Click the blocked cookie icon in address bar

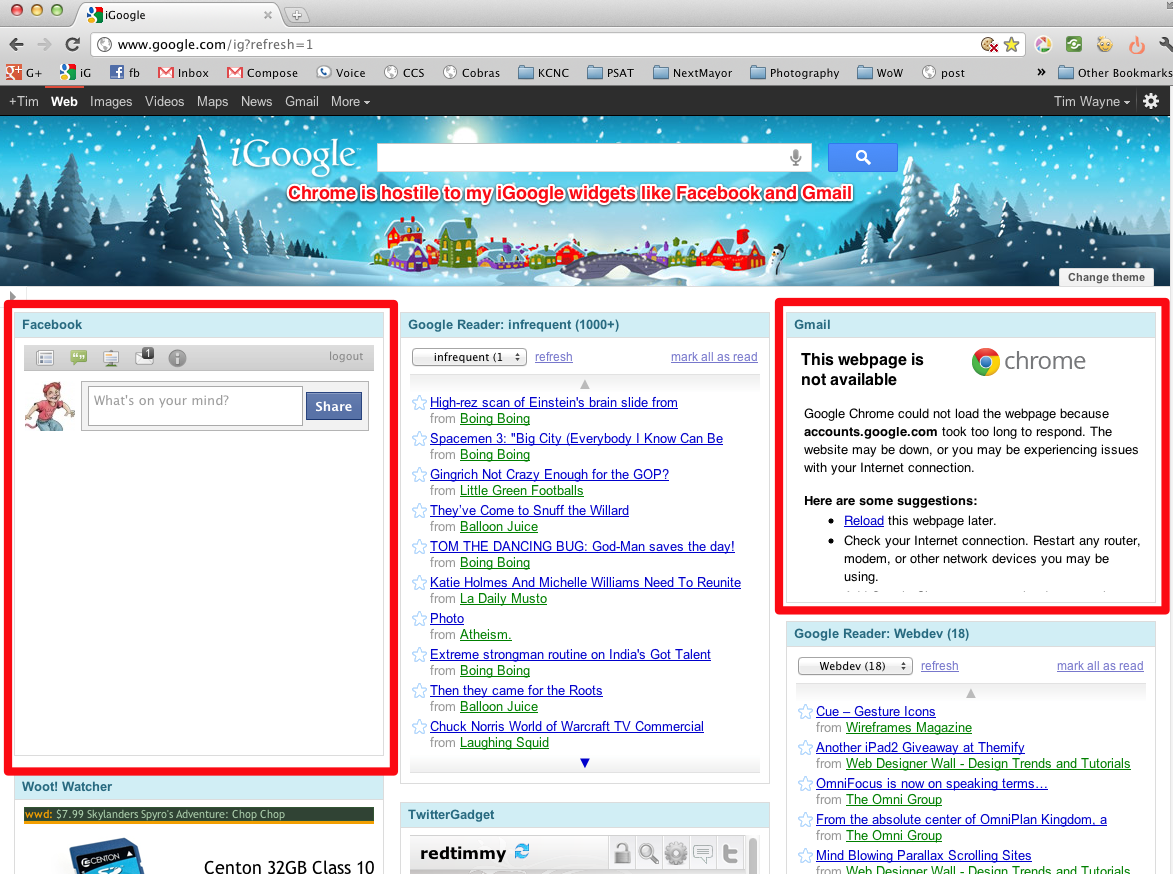coord(989,45)
